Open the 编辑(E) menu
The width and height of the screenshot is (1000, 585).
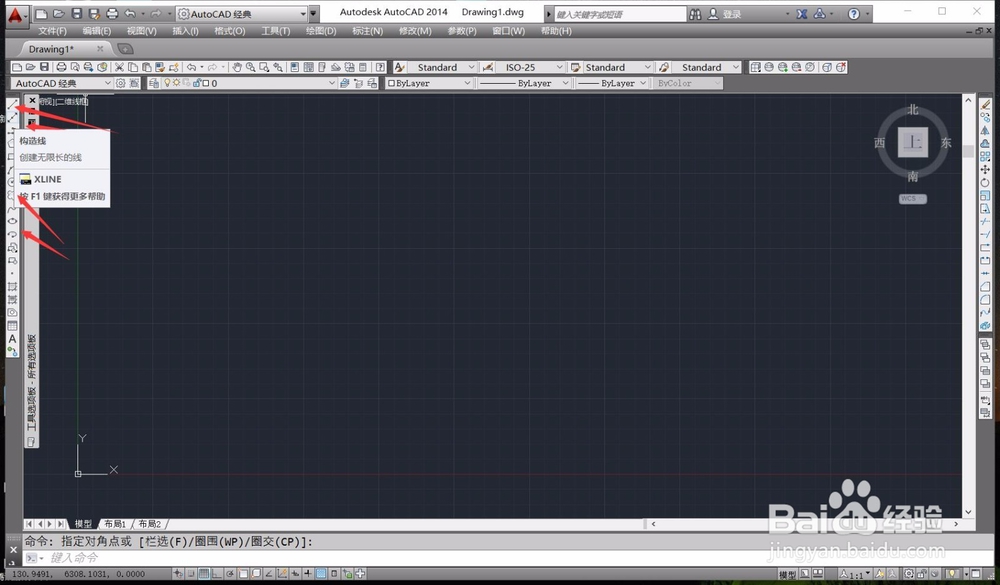pyautogui.click(x=97, y=31)
